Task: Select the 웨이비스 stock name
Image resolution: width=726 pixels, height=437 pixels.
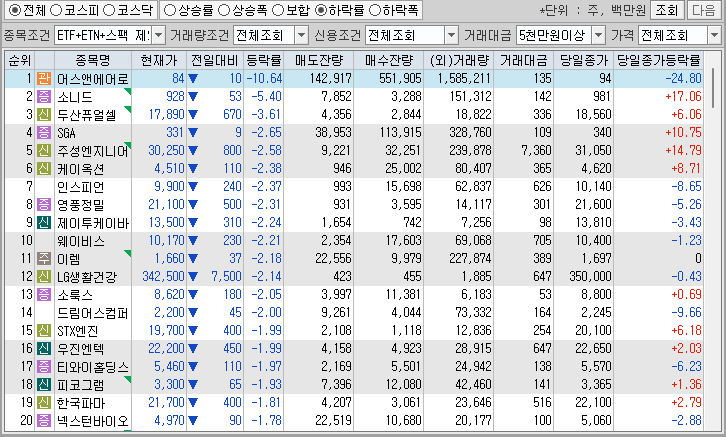Action: 81,241
